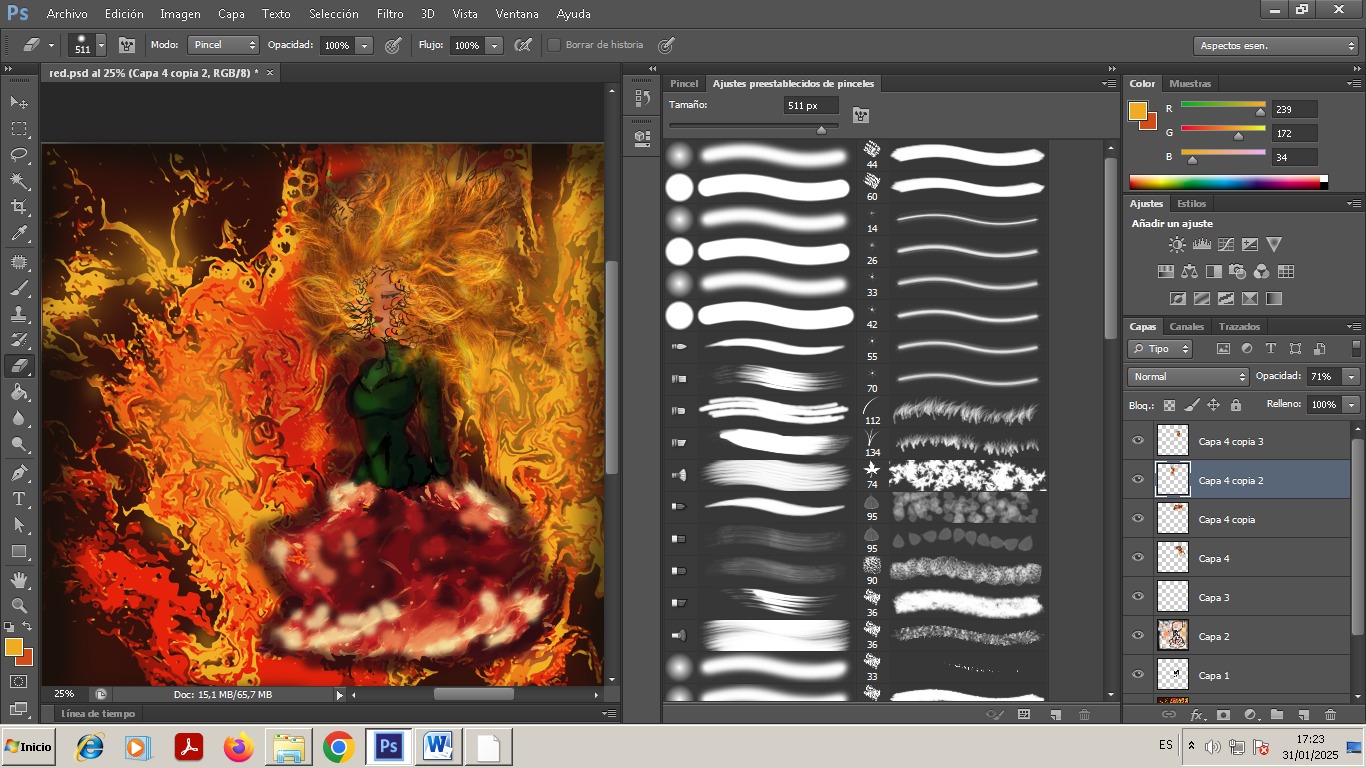Open the brush preset picker 511 dropdown
Screen dimensions: 1366x768
click(x=100, y=45)
